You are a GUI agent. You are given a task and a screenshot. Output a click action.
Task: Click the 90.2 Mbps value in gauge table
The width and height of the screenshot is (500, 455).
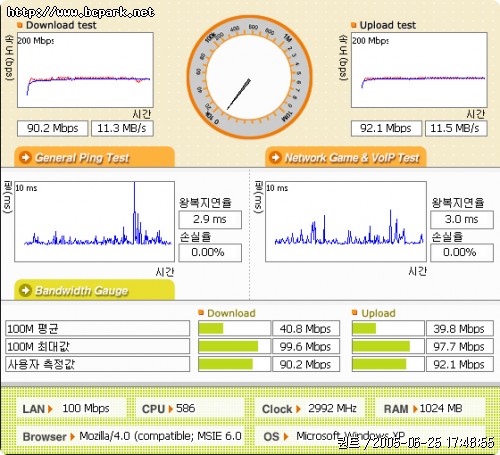(306, 364)
